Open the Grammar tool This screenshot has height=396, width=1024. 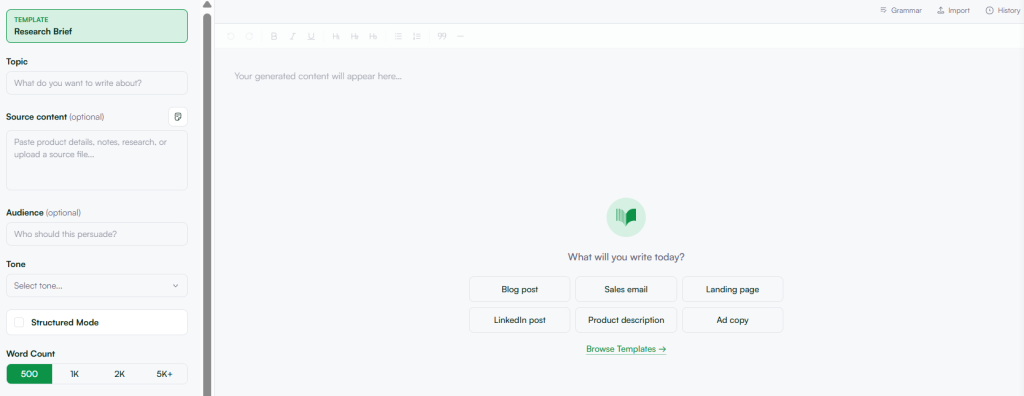pyautogui.click(x=901, y=10)
